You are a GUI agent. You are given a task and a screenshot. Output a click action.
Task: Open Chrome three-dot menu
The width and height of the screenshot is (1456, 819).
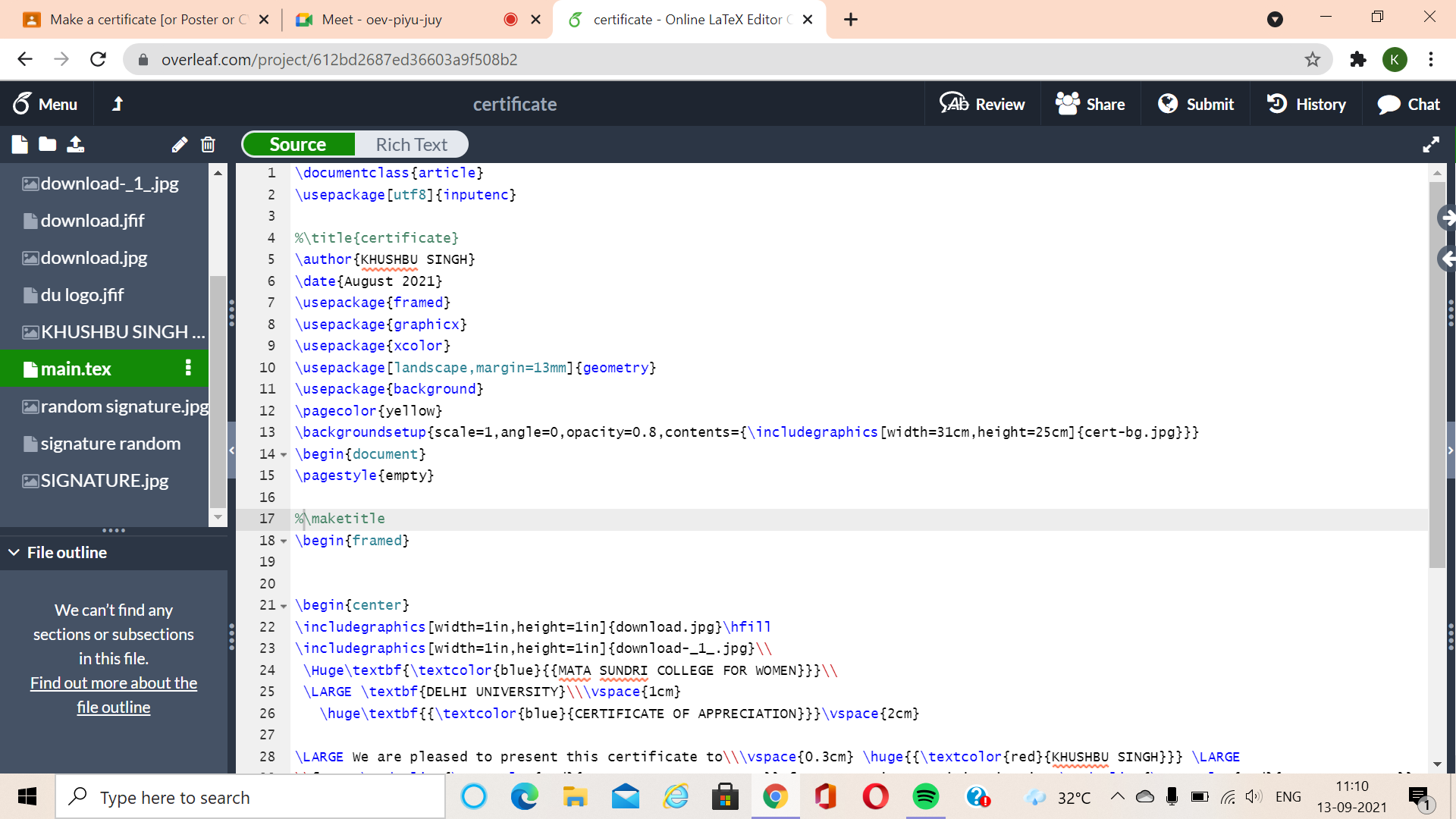click(x=1431, y=59)
